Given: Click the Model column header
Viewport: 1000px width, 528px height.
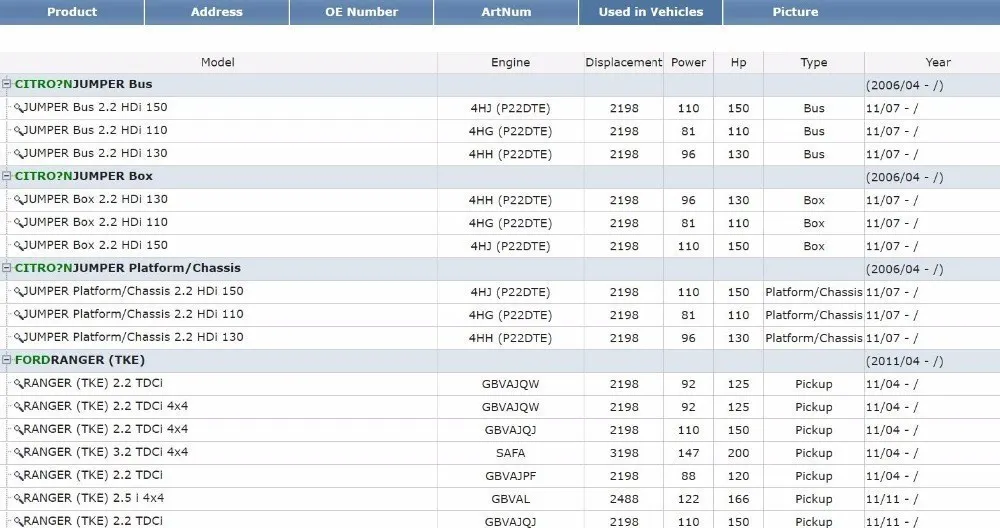Looking at the screenshot, I should pos(218,62).
